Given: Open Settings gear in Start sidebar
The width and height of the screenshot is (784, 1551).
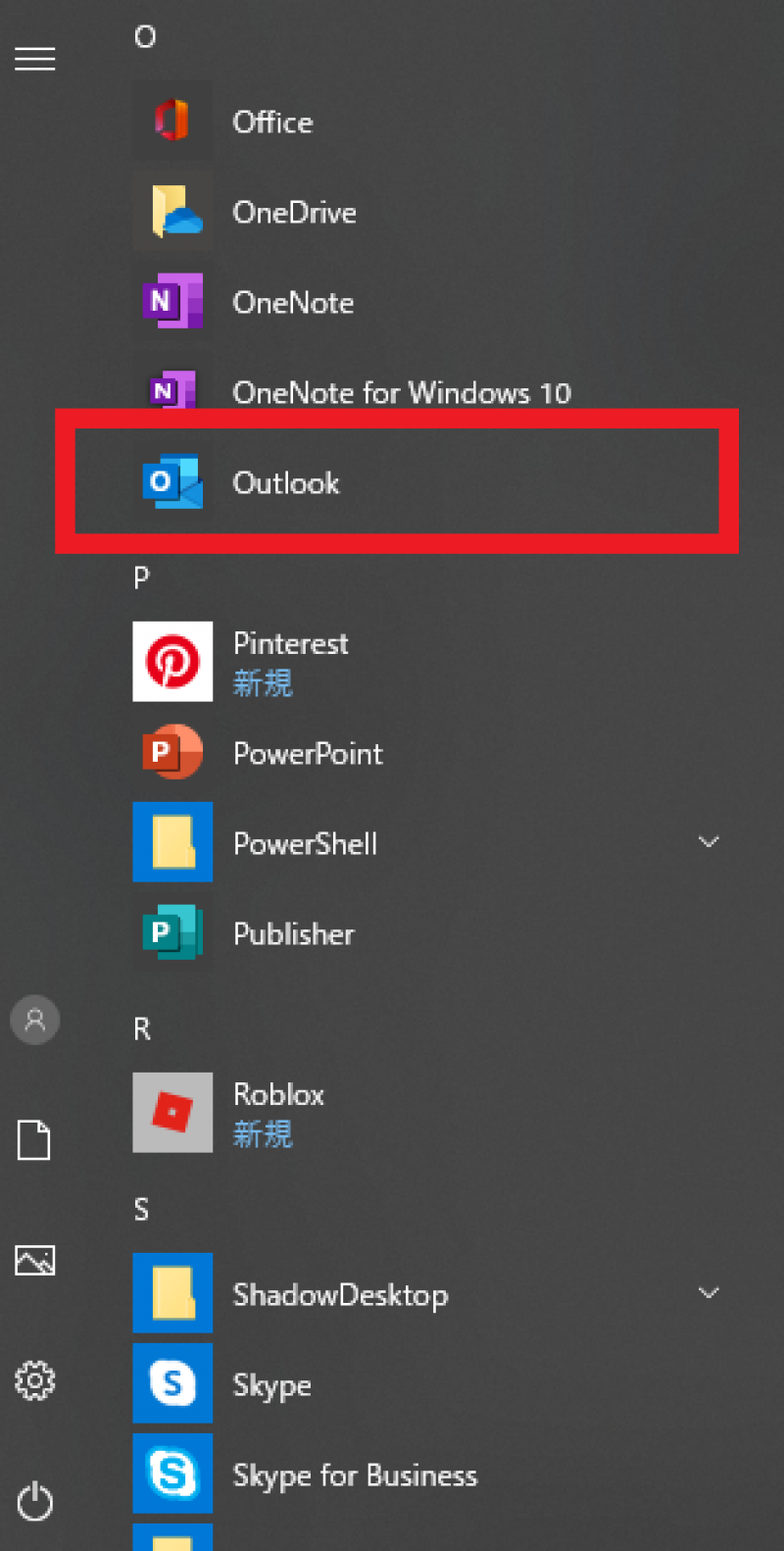Looking at the screenshot, I should [x=35, y=1380].
